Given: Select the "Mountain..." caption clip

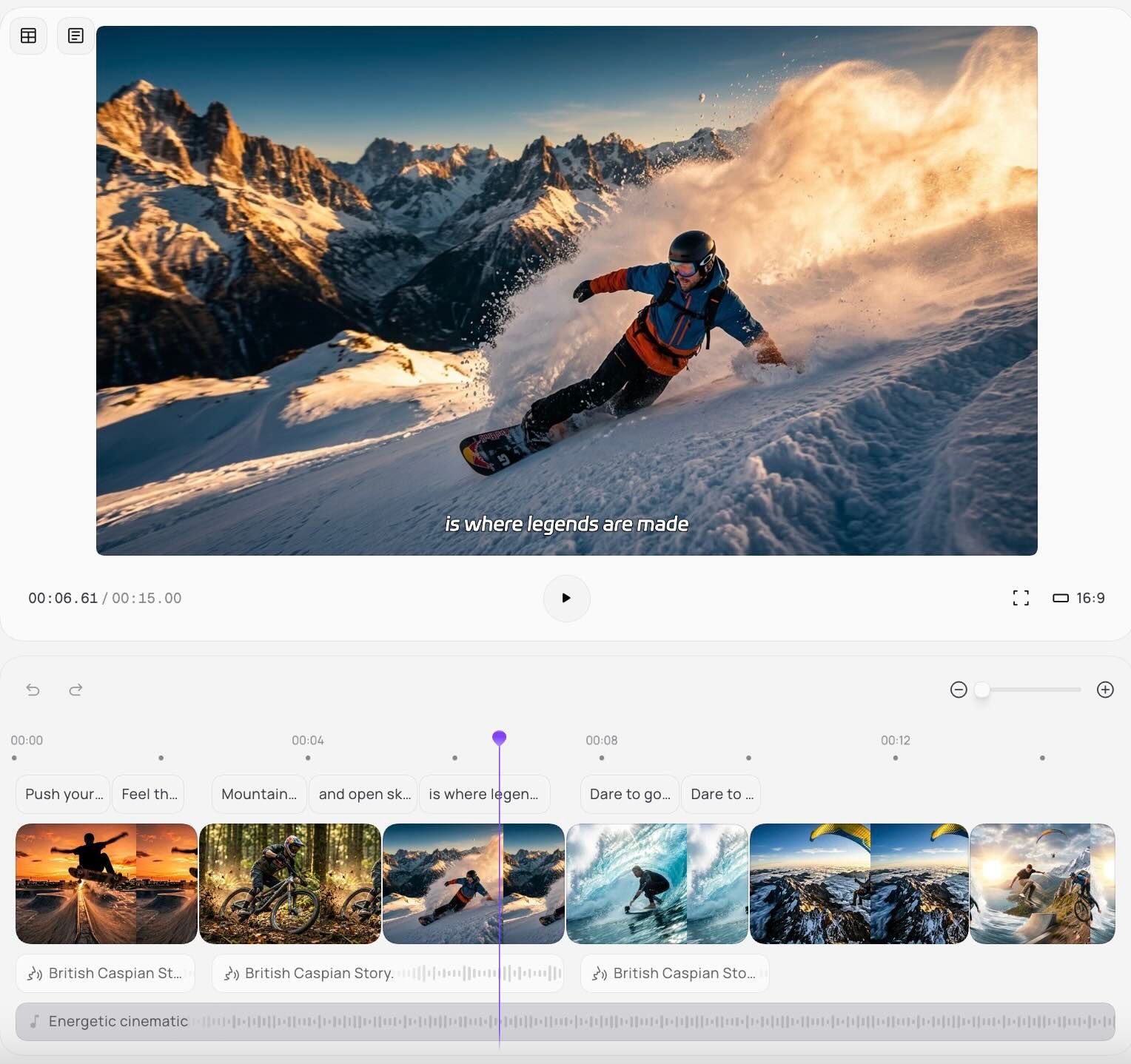Looking at the screenshot, I should (x=258, y=794).
